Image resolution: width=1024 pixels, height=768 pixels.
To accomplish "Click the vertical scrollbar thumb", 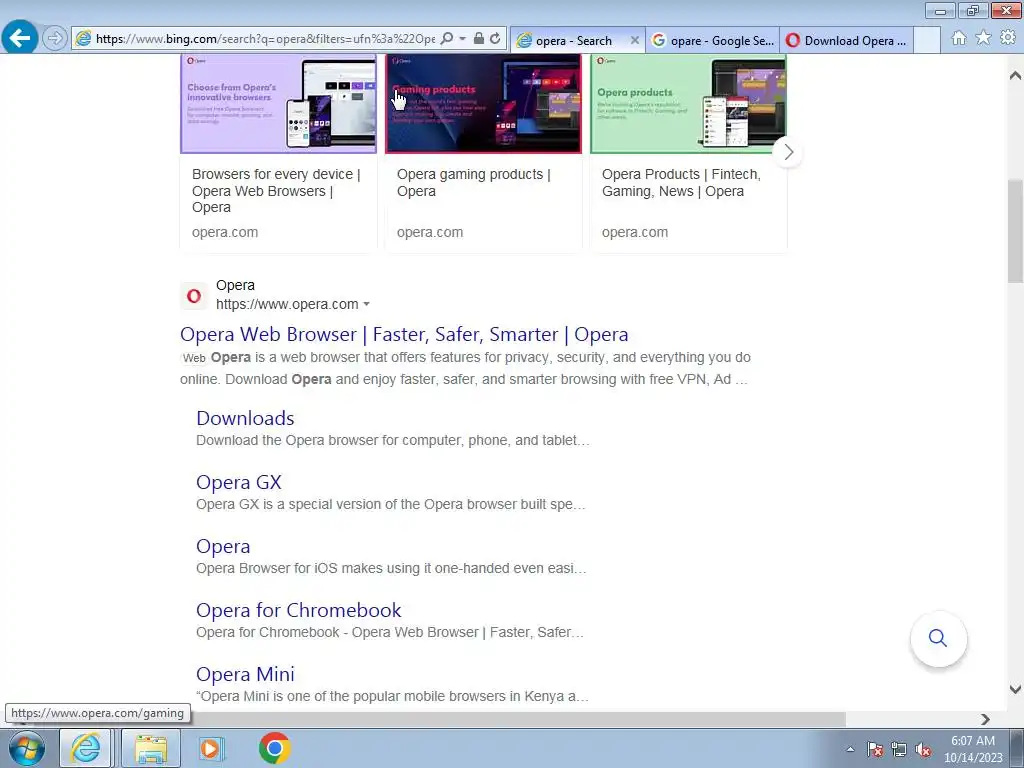I will coord(1015,231).
